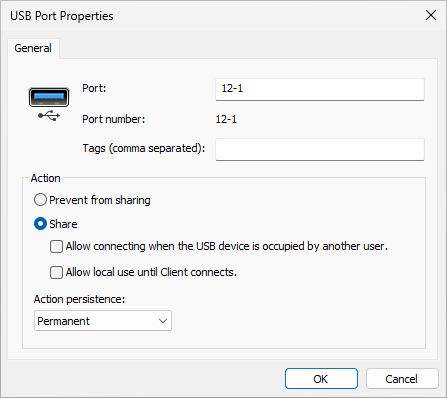Open the Action persistence dropdown

coord(103,321)
